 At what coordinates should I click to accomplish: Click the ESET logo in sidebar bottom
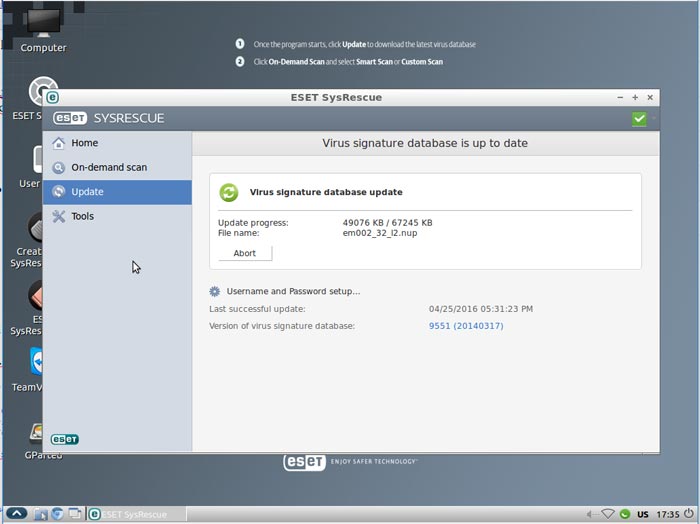(65, 440)
